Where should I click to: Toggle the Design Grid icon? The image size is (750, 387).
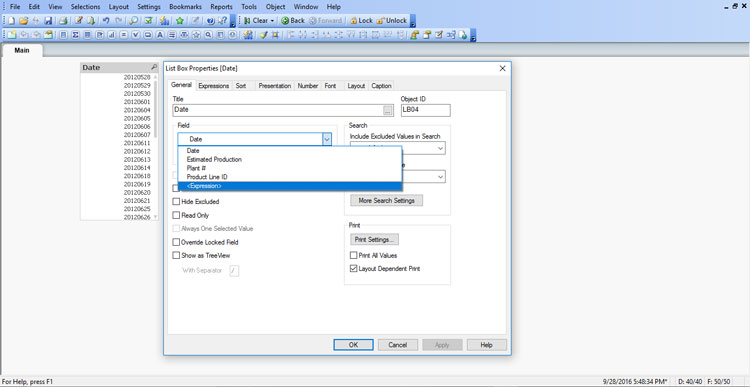pyautogui.click(x=275, y=34)
